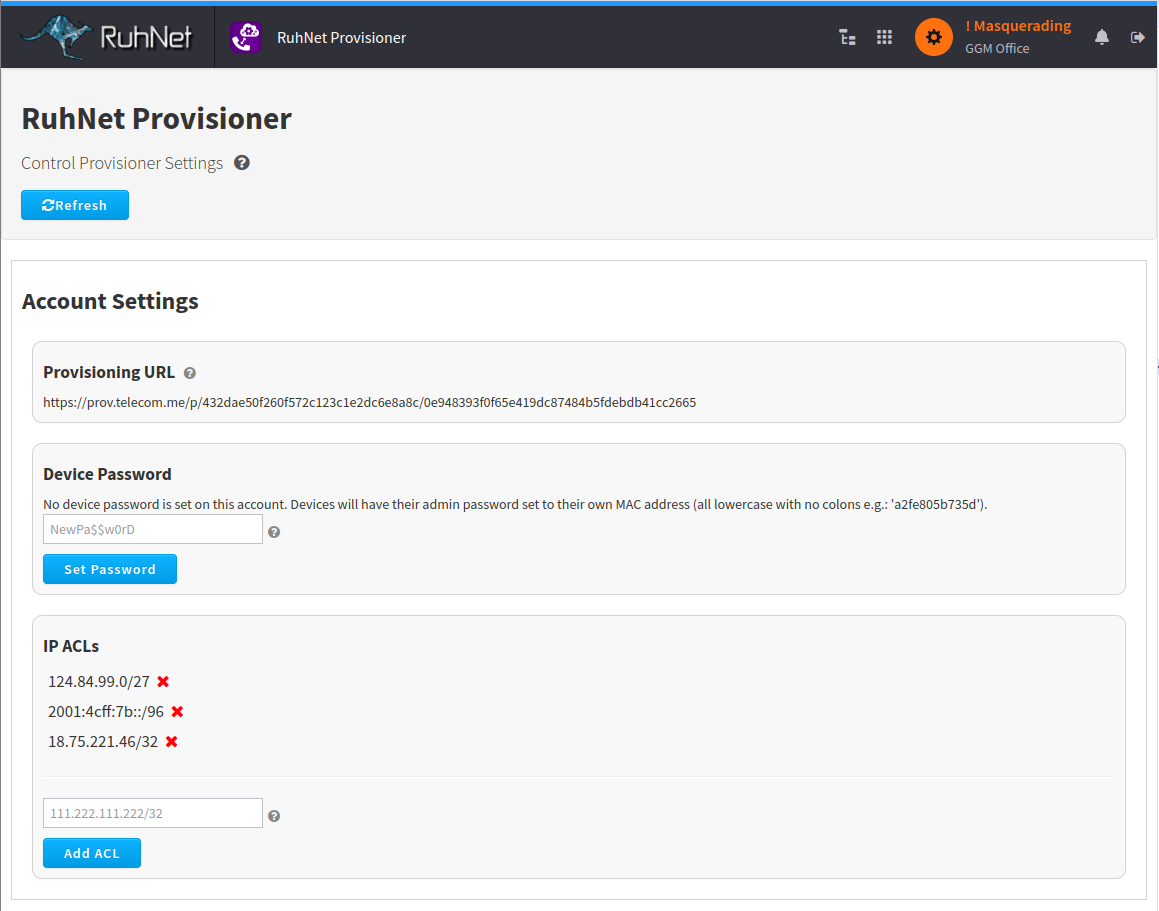Focus the device password input field
Screen dimensions: 1159x911
[153, 529]
